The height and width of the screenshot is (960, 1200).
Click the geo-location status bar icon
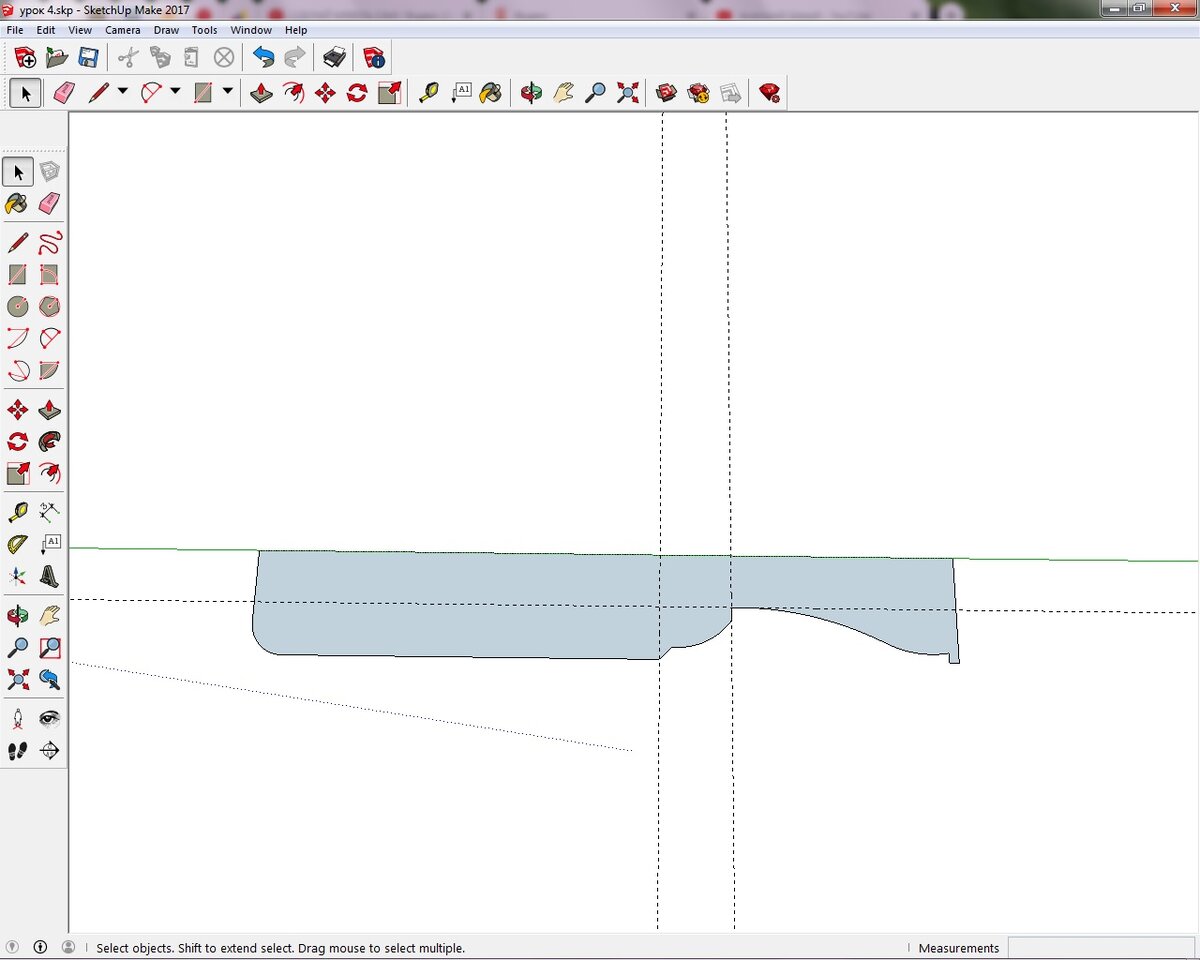(12, 947)
